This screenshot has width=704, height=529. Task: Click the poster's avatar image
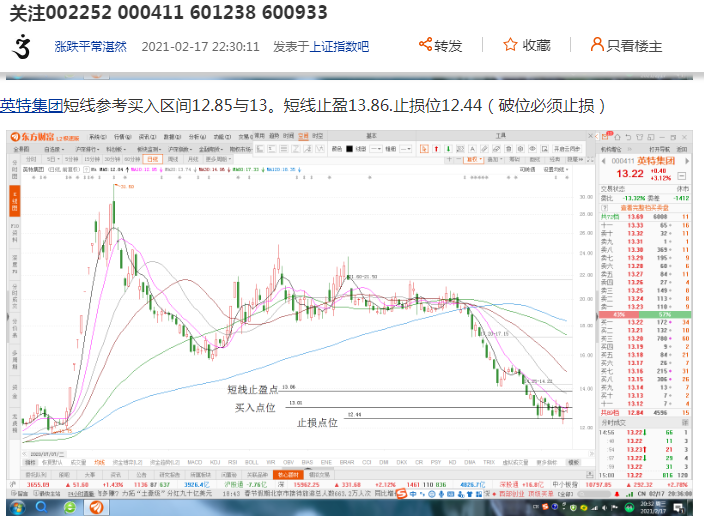point(21,46)
